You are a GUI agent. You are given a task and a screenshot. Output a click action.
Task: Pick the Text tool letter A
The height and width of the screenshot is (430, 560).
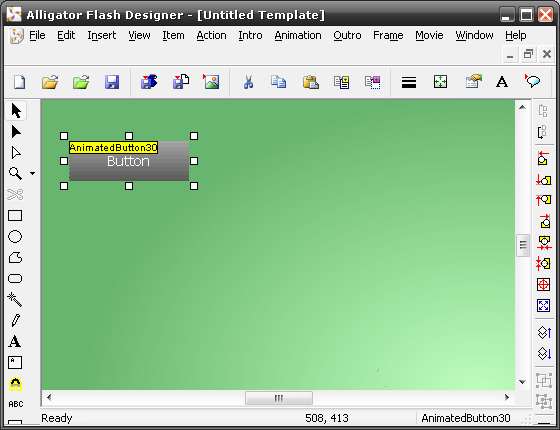[x=15, y=341]
